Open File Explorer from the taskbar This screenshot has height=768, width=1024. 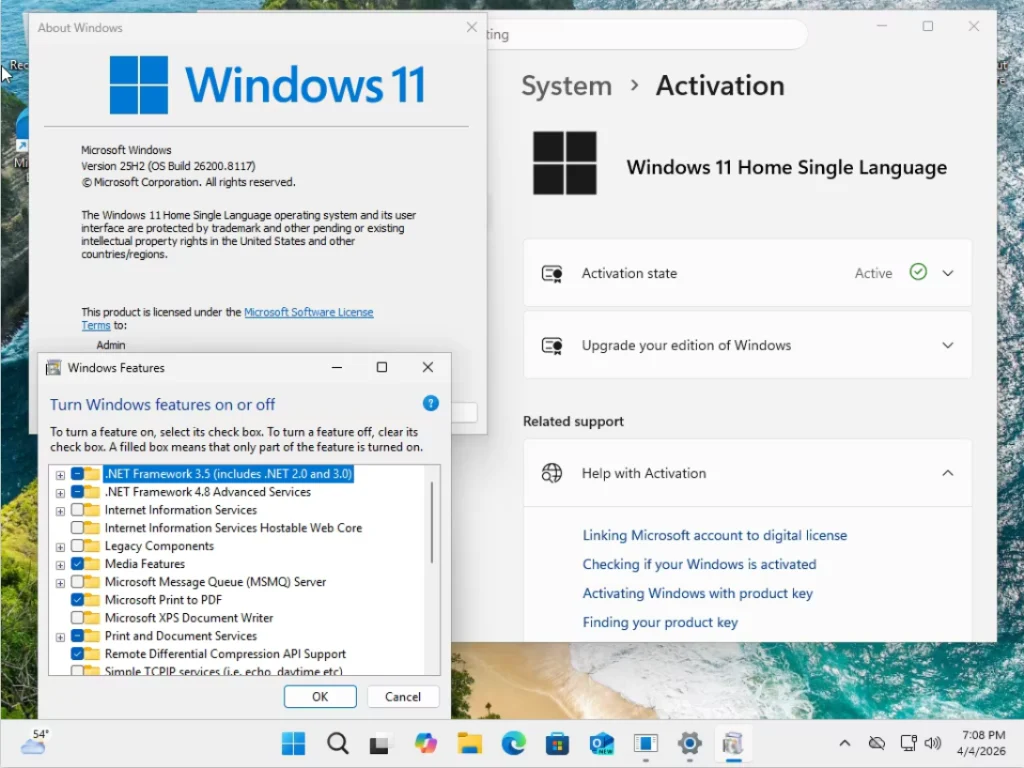pyautogui.click(x=470, y=743)
